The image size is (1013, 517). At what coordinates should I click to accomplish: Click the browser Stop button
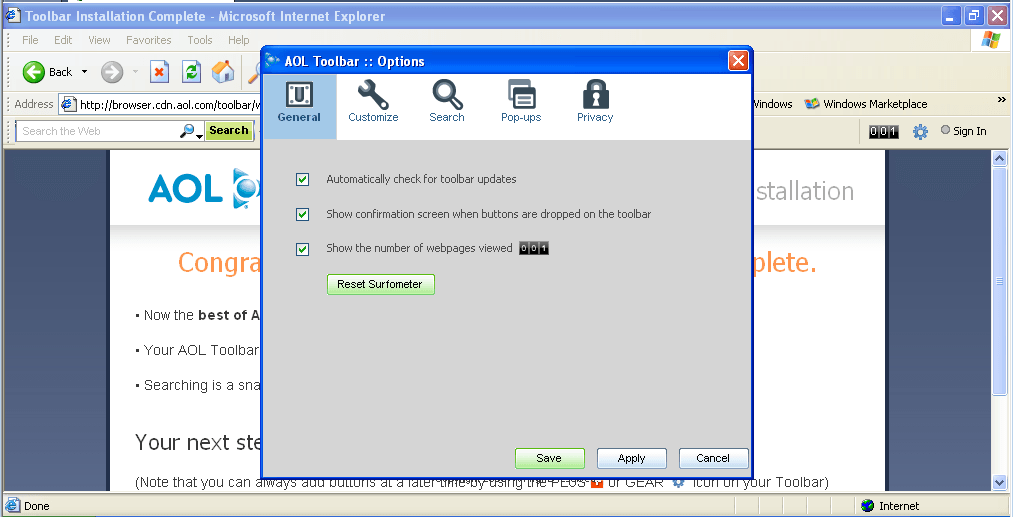159,72
